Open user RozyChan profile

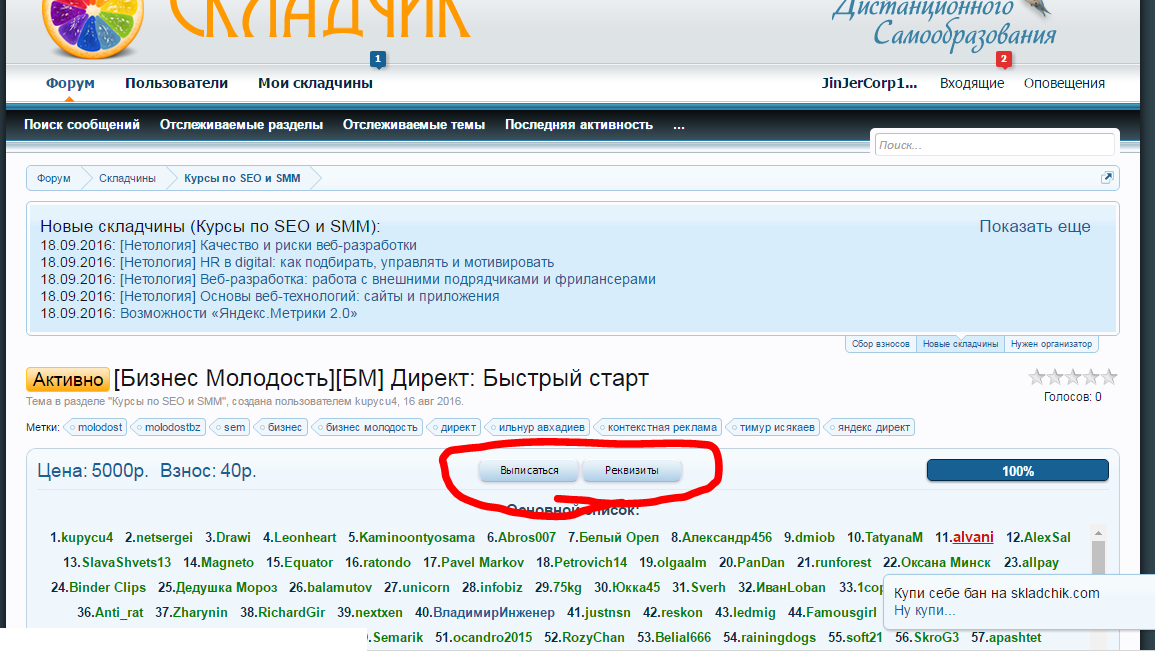tap(593, 638)
